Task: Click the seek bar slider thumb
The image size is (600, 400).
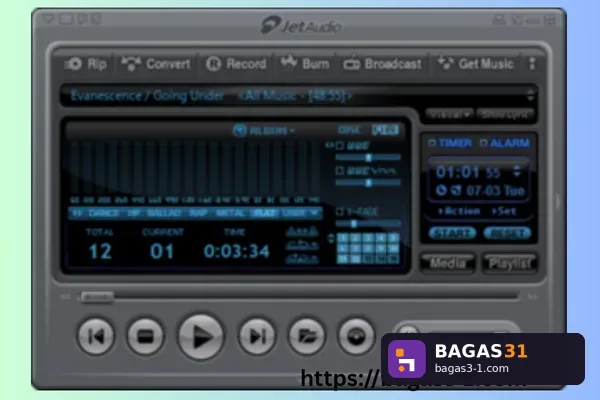Action: [97, 297]
